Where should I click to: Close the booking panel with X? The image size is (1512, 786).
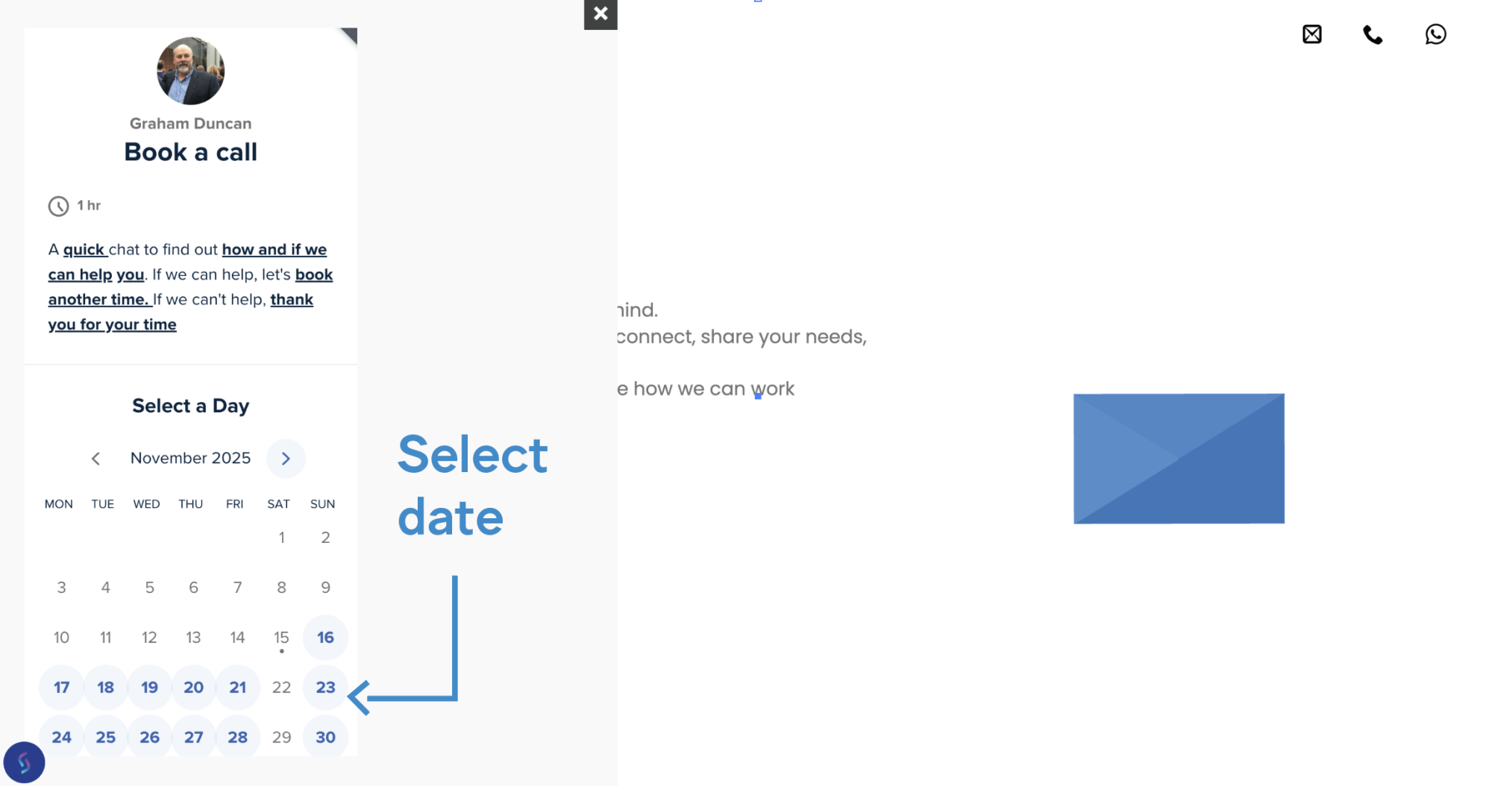(600, 14)
